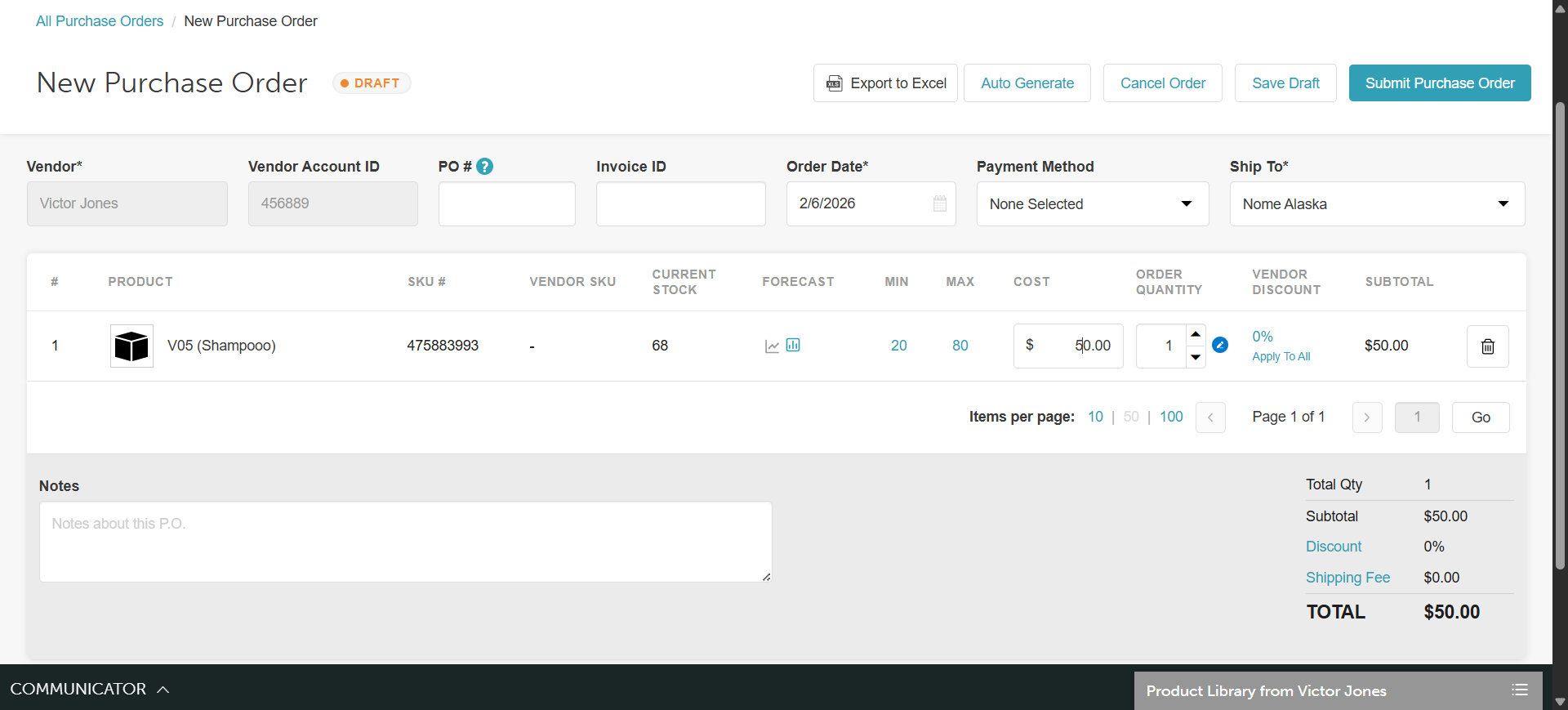1568x710 pixels.
Task: Click the 0% vendor discount link
Action: pyautogui.click(x=1263, y=337)
